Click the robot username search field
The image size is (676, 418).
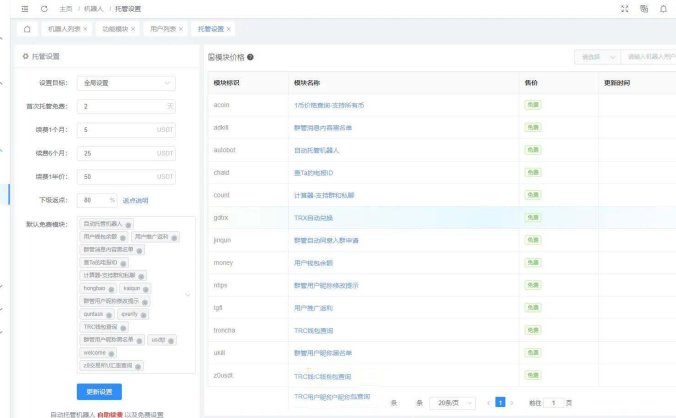coord(648,57)
